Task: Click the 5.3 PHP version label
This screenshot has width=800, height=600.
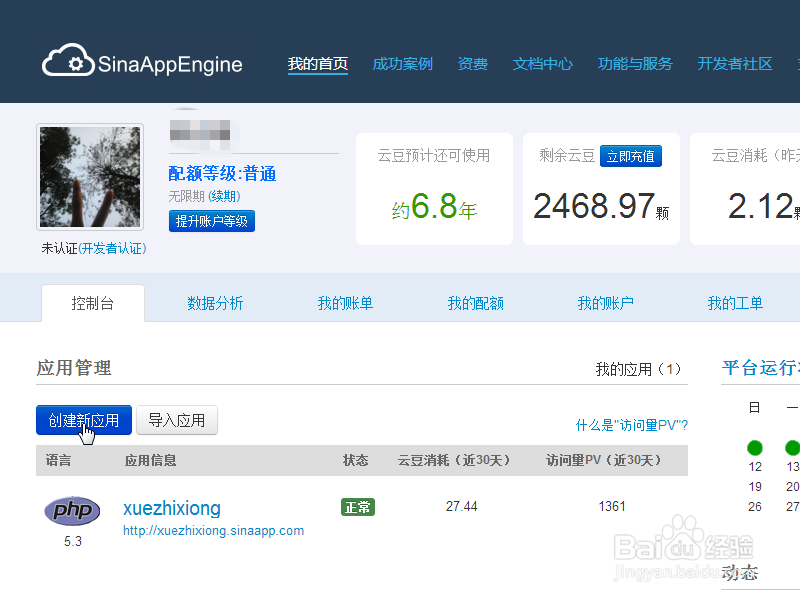Action: tap(73, 541)
